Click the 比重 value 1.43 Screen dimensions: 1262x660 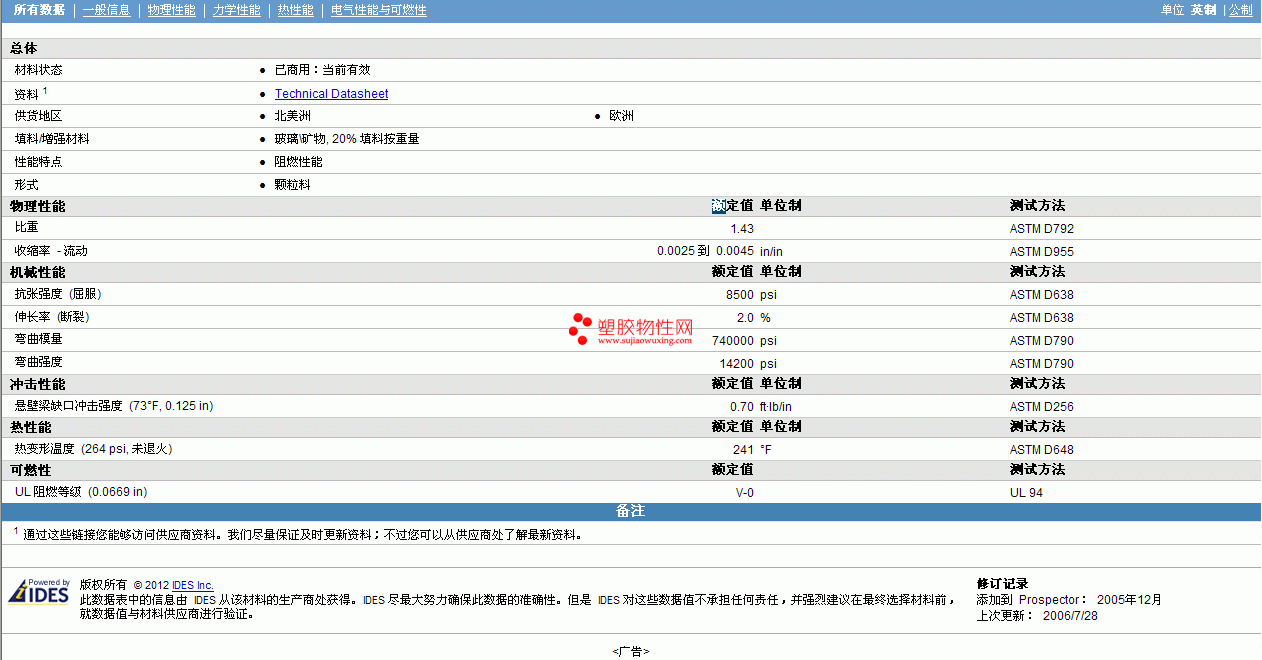click(x=742, y=229)
